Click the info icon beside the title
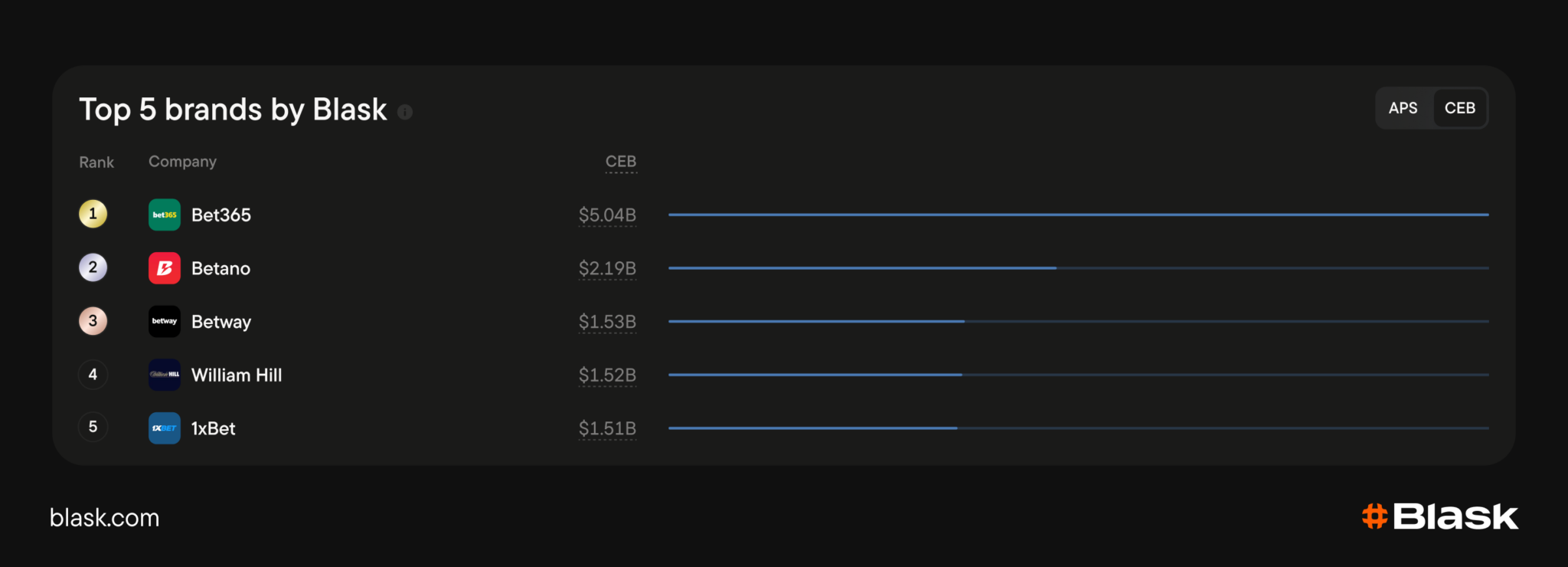 pyautogui.click(x=405, y=112)
